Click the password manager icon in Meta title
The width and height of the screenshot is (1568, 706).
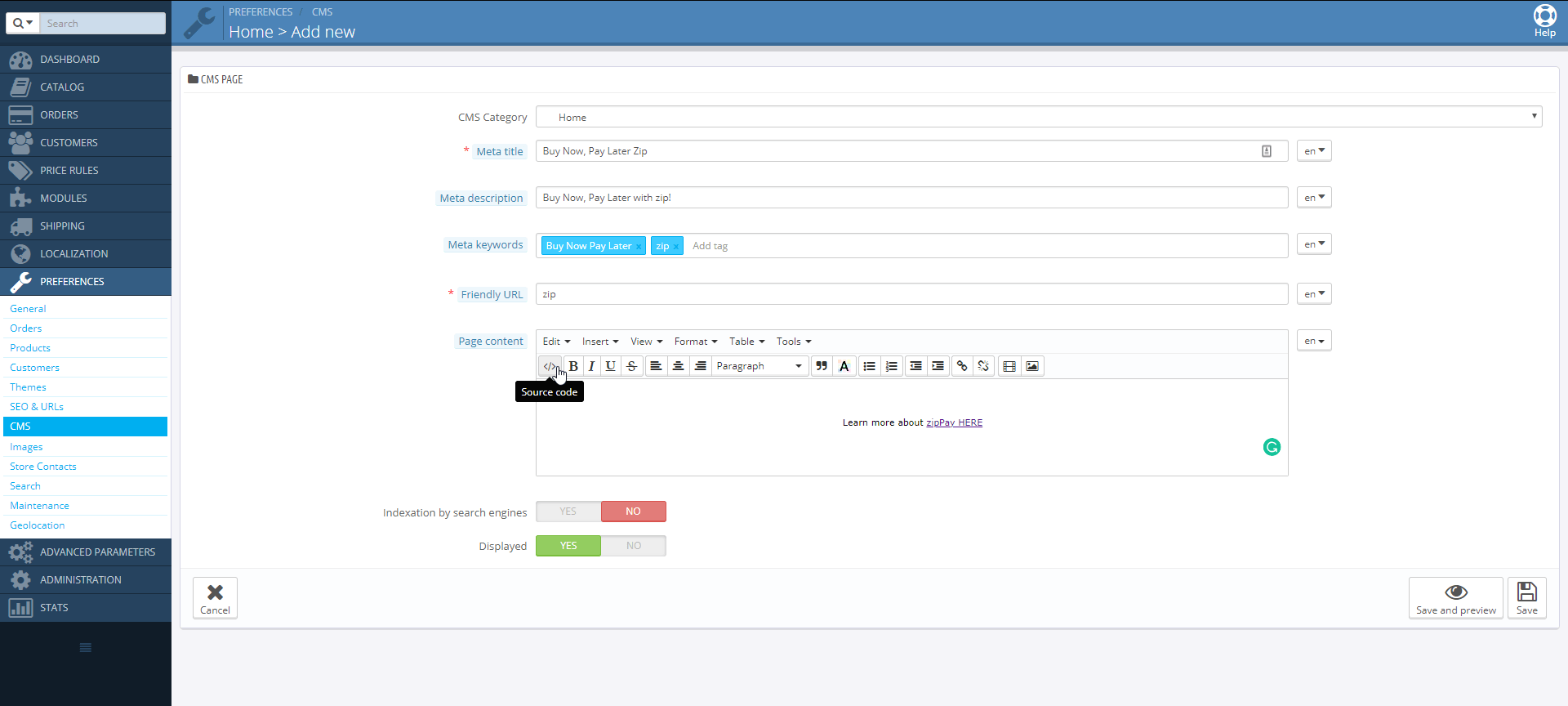point(1267,151)
